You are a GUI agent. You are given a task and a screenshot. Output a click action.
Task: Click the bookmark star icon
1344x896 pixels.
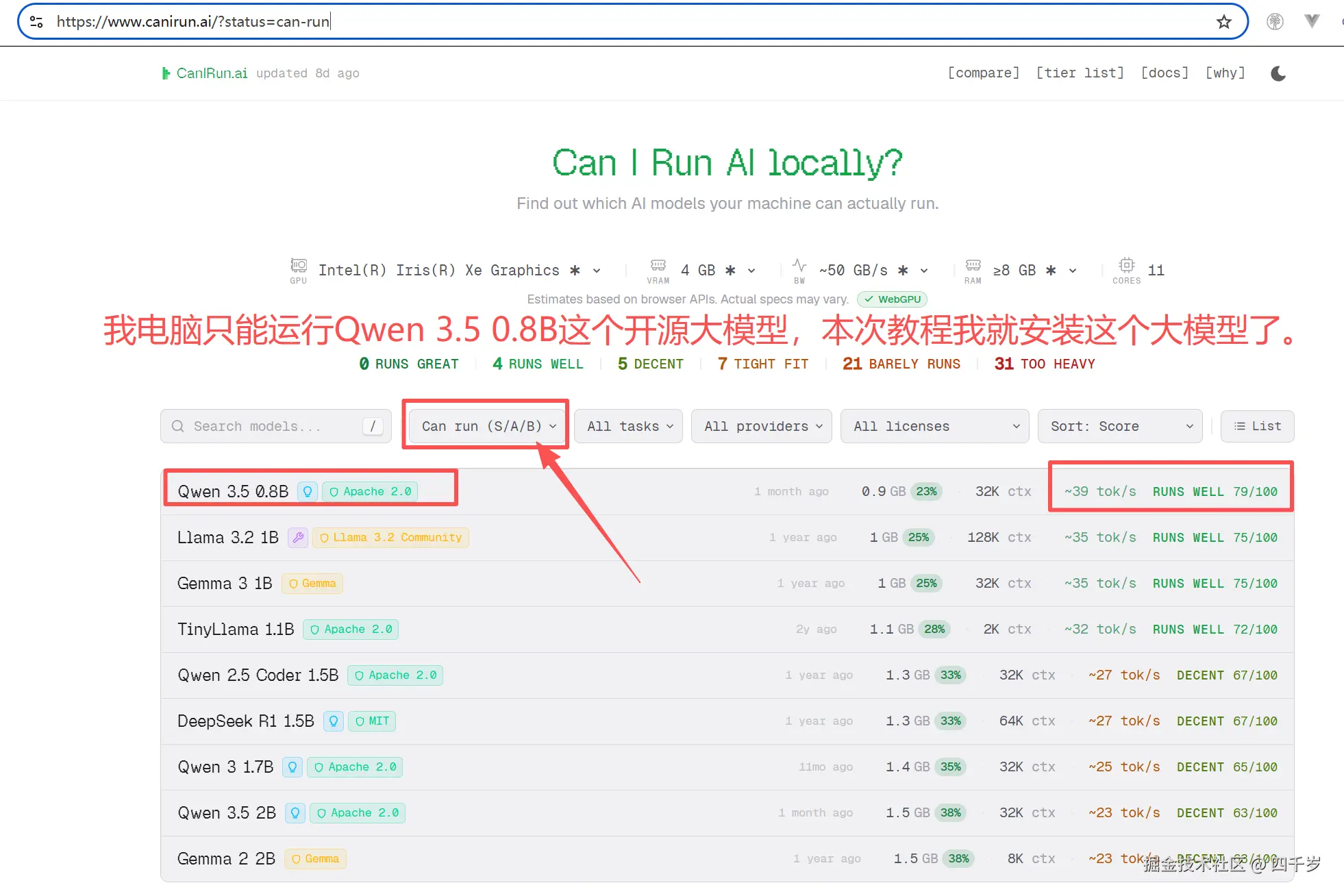[1223, 22]
